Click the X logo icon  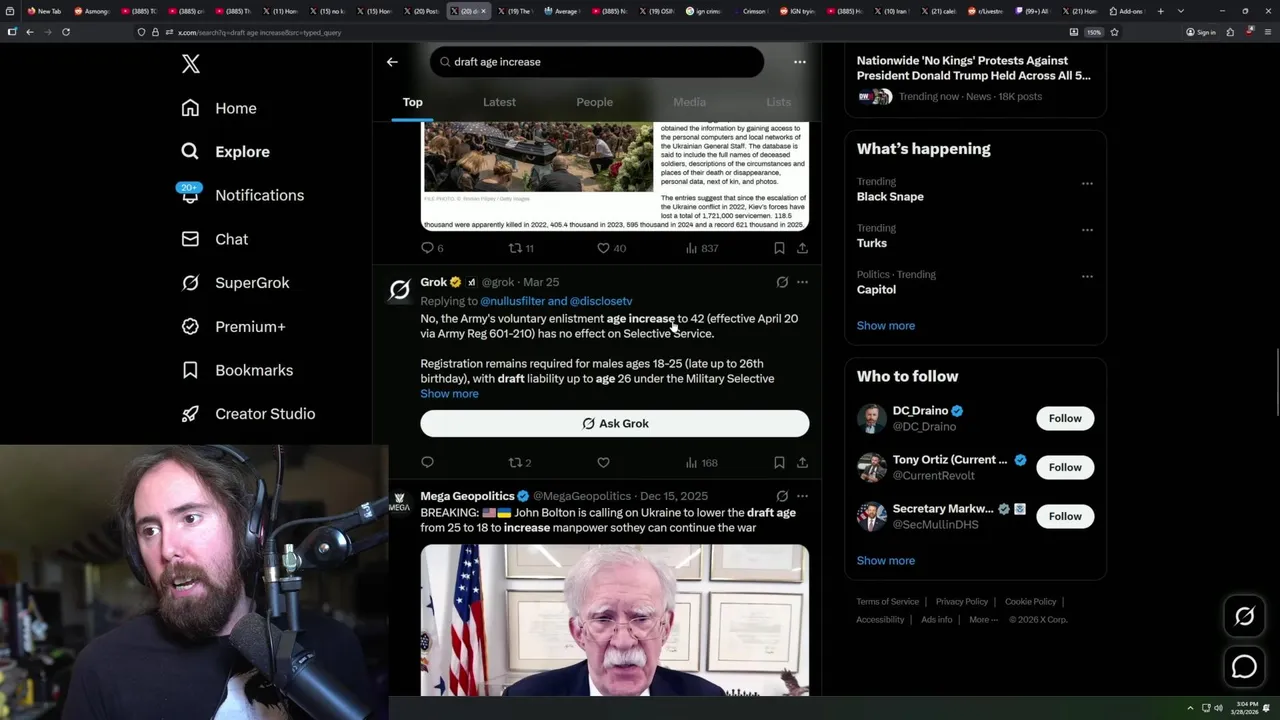191,65
